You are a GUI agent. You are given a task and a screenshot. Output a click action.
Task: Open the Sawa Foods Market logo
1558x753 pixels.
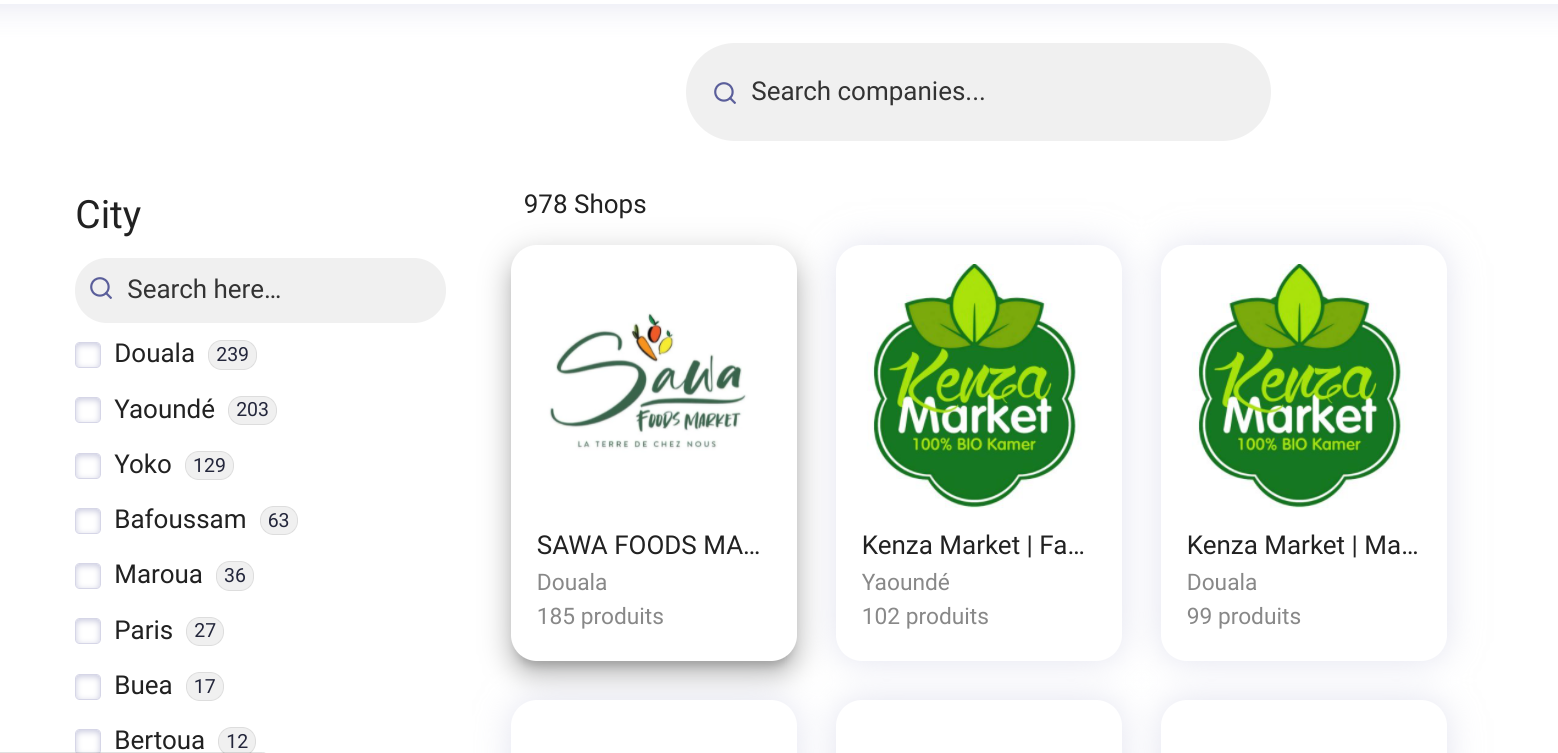[x=648, y=382]
